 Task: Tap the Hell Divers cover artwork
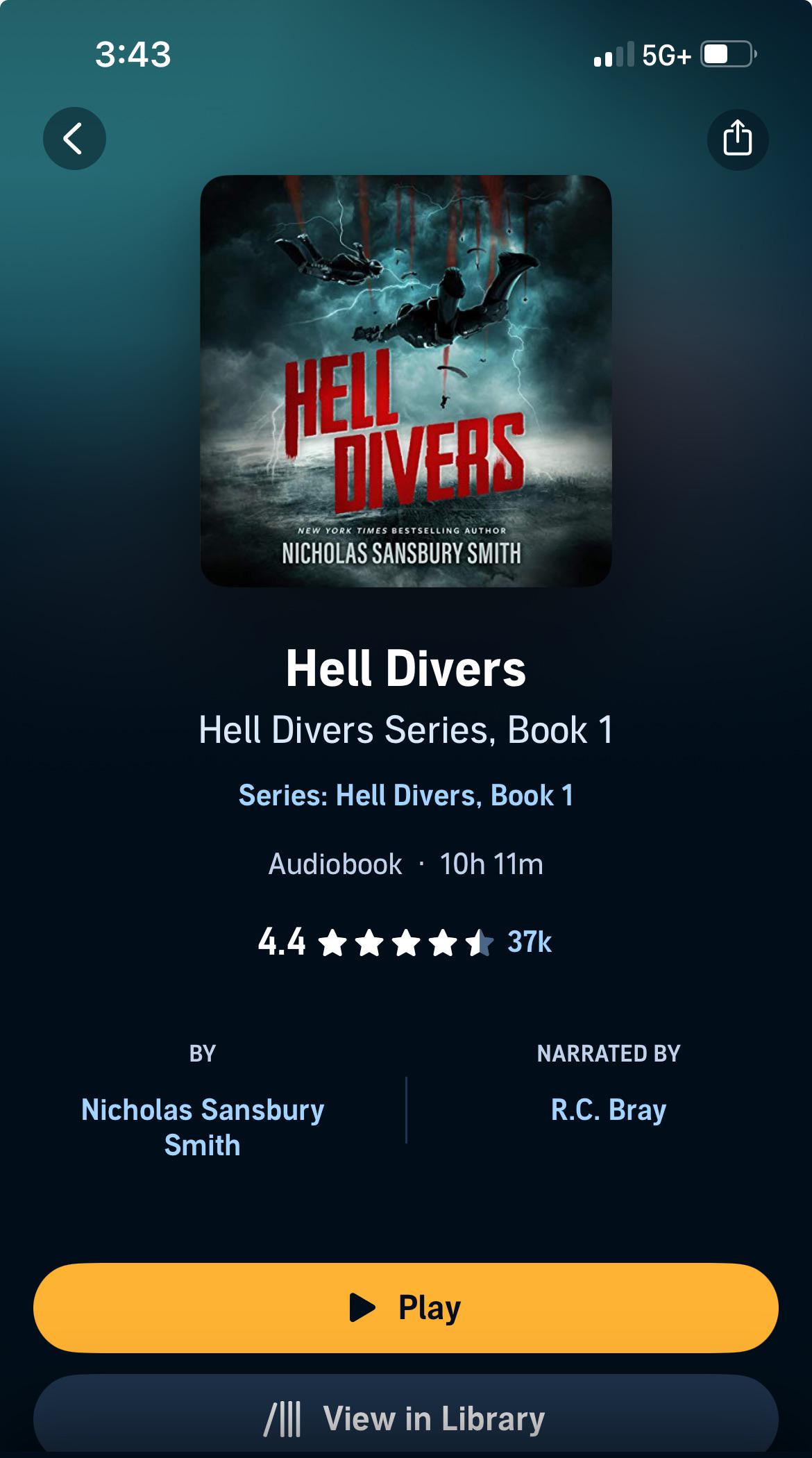[406, 381]
